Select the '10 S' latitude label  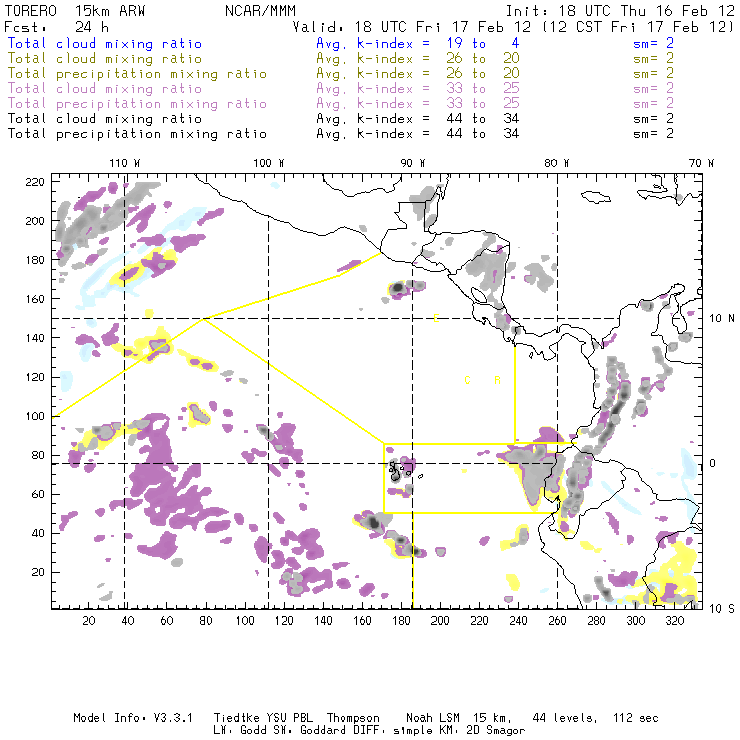(x=722, y=609)
